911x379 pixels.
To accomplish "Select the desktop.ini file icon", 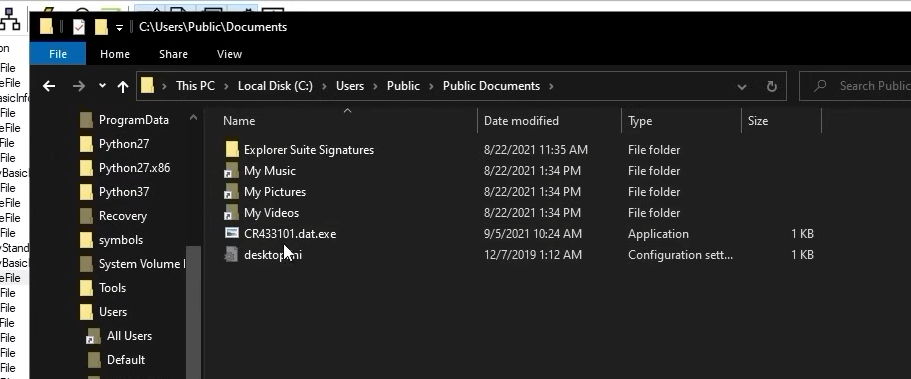I will click(231, 255).
